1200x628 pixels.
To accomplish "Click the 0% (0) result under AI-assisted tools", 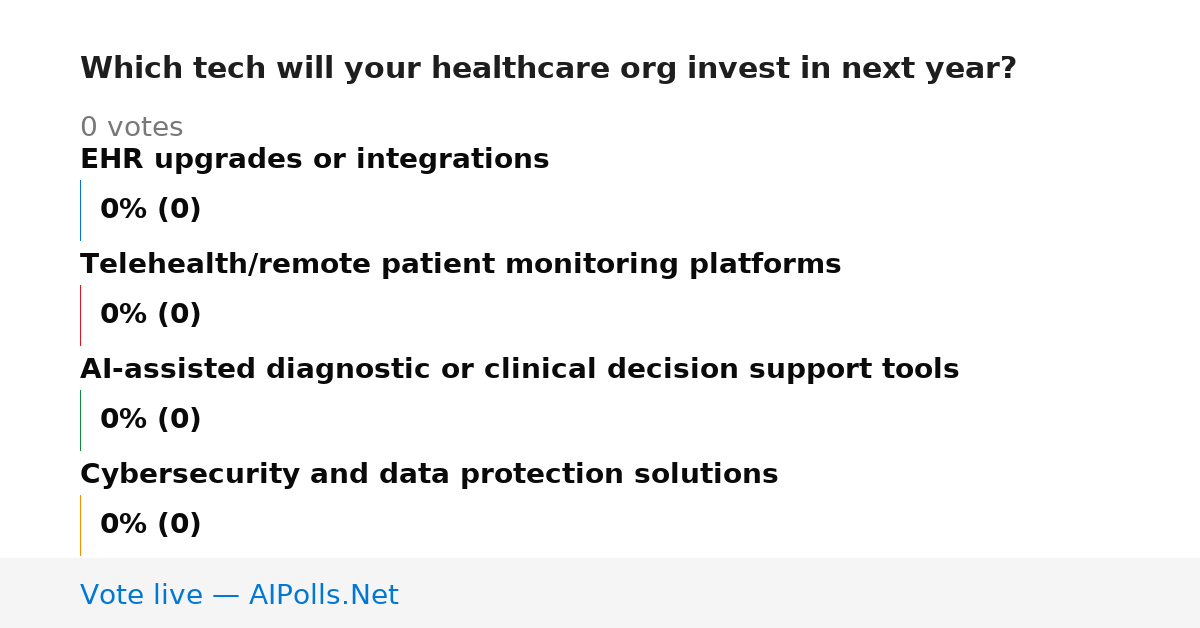I will click(151, 420).
